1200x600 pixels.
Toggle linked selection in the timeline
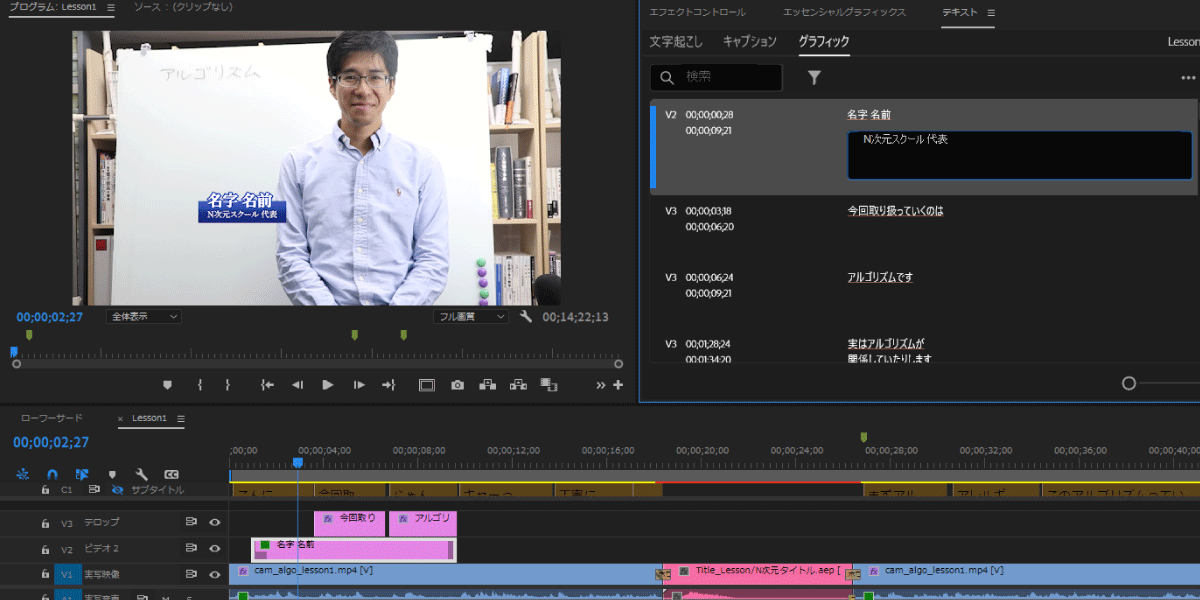[82, 474]
